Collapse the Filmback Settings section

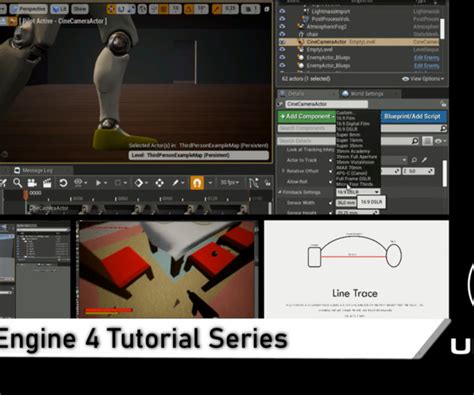280,192
